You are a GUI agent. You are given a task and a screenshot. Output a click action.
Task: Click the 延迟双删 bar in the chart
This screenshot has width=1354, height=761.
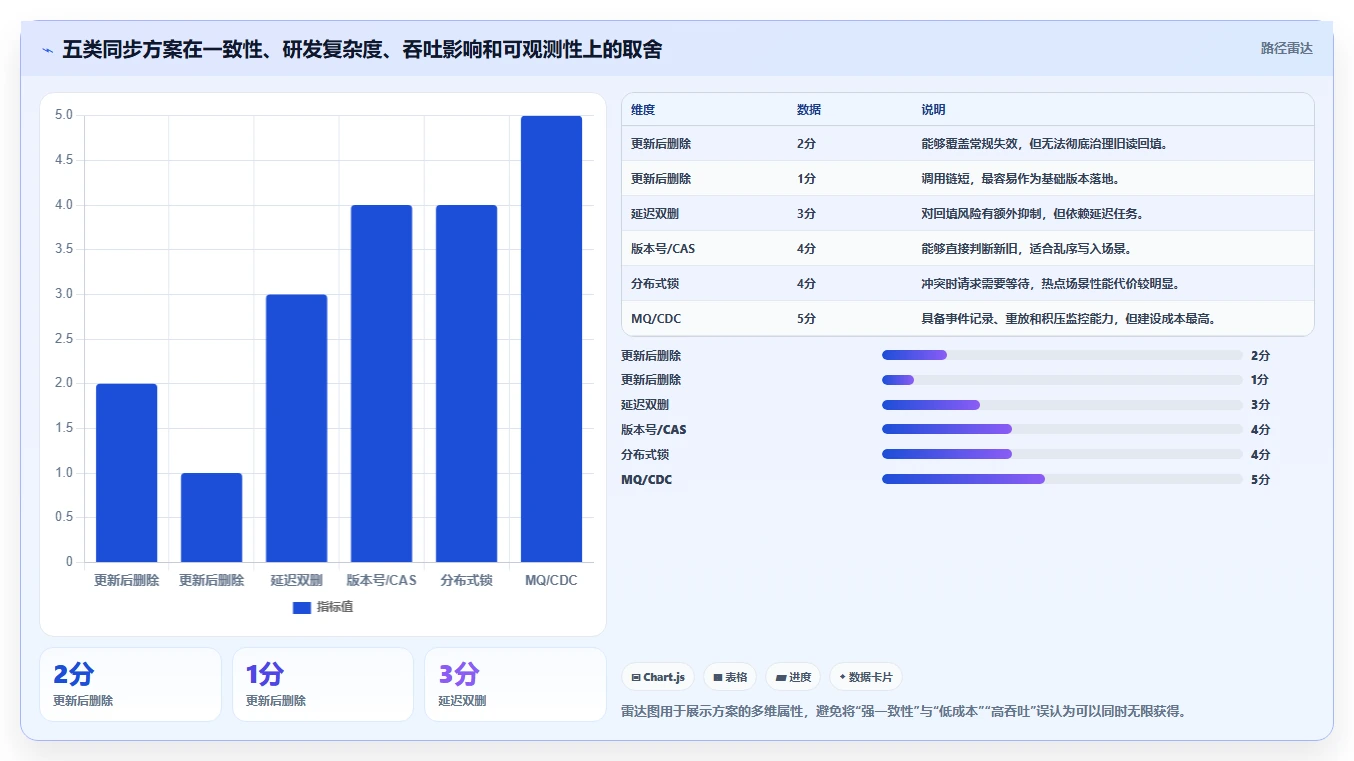[296, 428]
